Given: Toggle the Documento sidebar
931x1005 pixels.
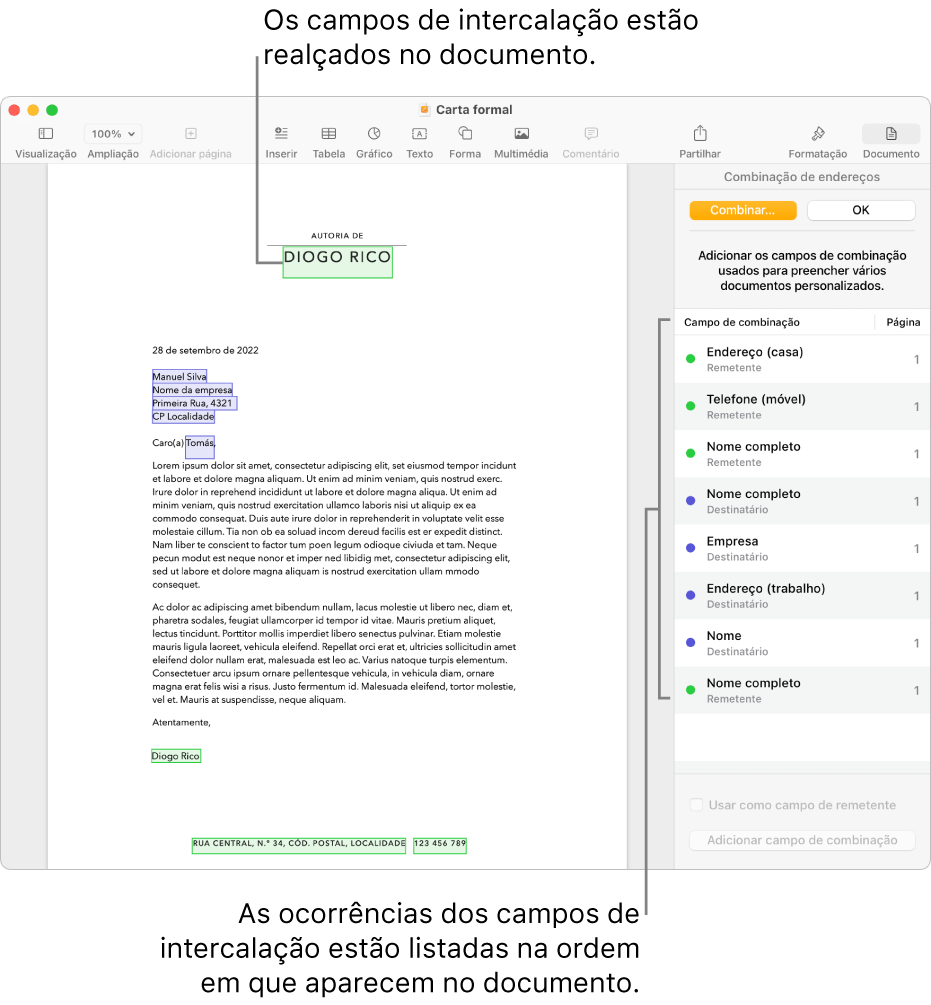Looking at the screenshot, I should coord(891,133).
